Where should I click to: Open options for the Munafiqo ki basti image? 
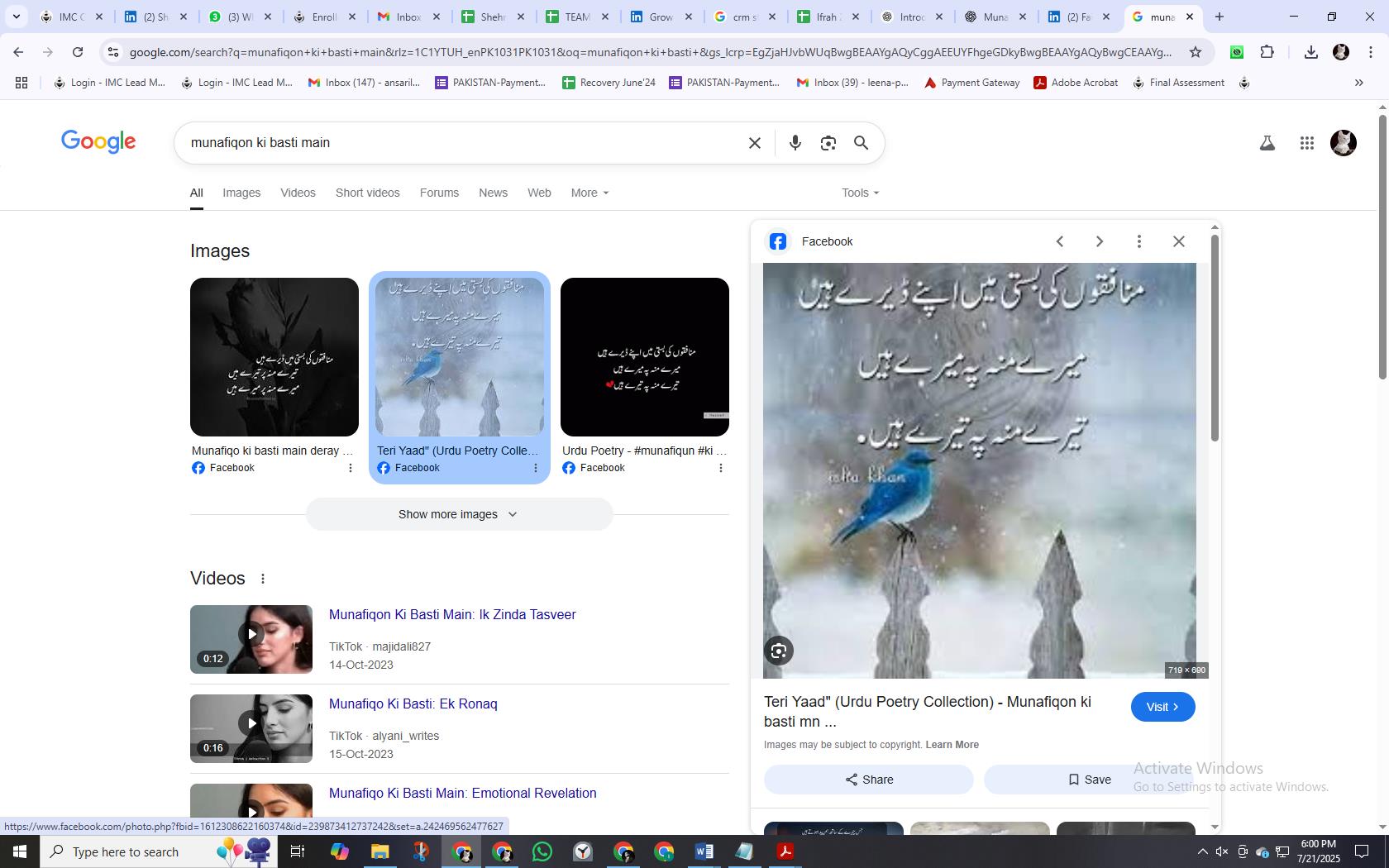(x=350, y=468)
